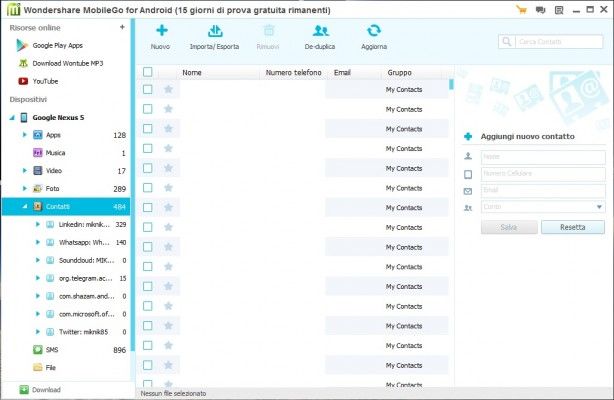Click the Numero Cellulare input field

point(543,174)
